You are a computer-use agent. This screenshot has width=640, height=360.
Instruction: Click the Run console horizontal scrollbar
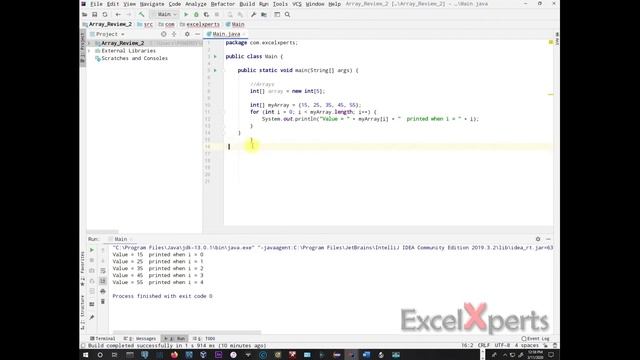tap(187, 332)
